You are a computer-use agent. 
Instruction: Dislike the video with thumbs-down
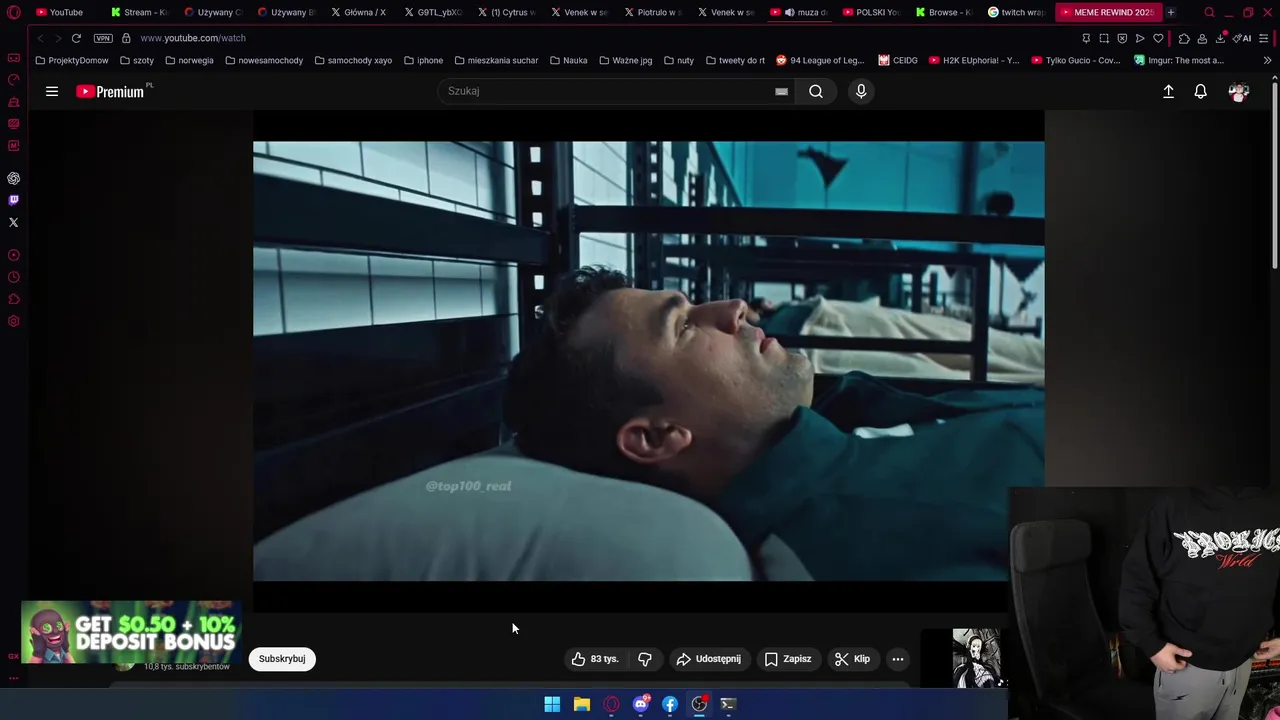[645, 659]
